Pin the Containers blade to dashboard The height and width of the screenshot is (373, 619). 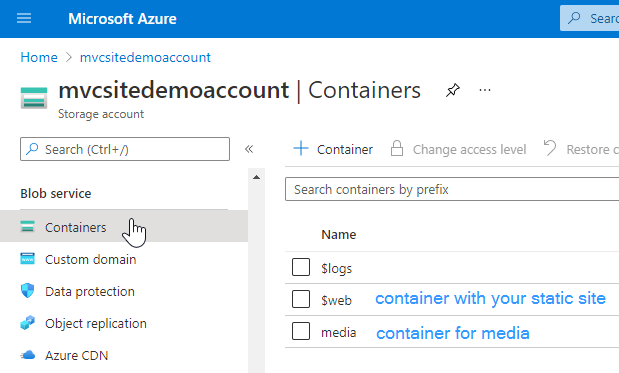click(453, 90)
